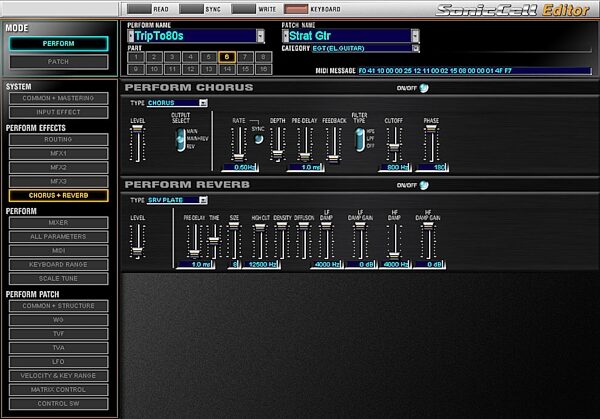
Task: Click the chorus DEPTH slider
Action: (x=278, y=143)
